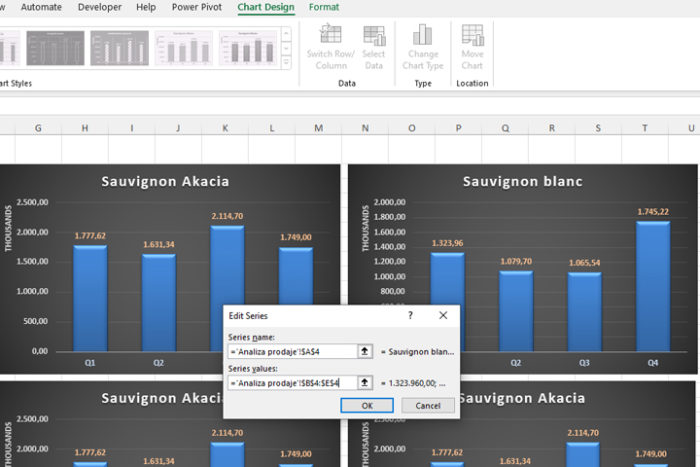Click the Q3 bar in Sauvignon blanc chart

[584, 312]
